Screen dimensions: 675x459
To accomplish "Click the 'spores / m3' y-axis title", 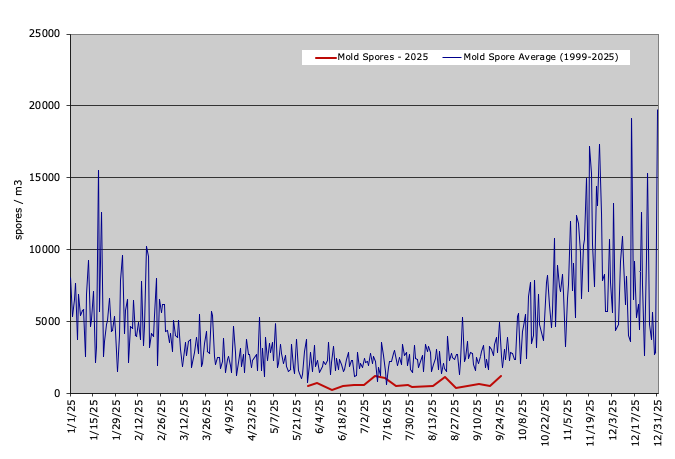I will (19, 209).
